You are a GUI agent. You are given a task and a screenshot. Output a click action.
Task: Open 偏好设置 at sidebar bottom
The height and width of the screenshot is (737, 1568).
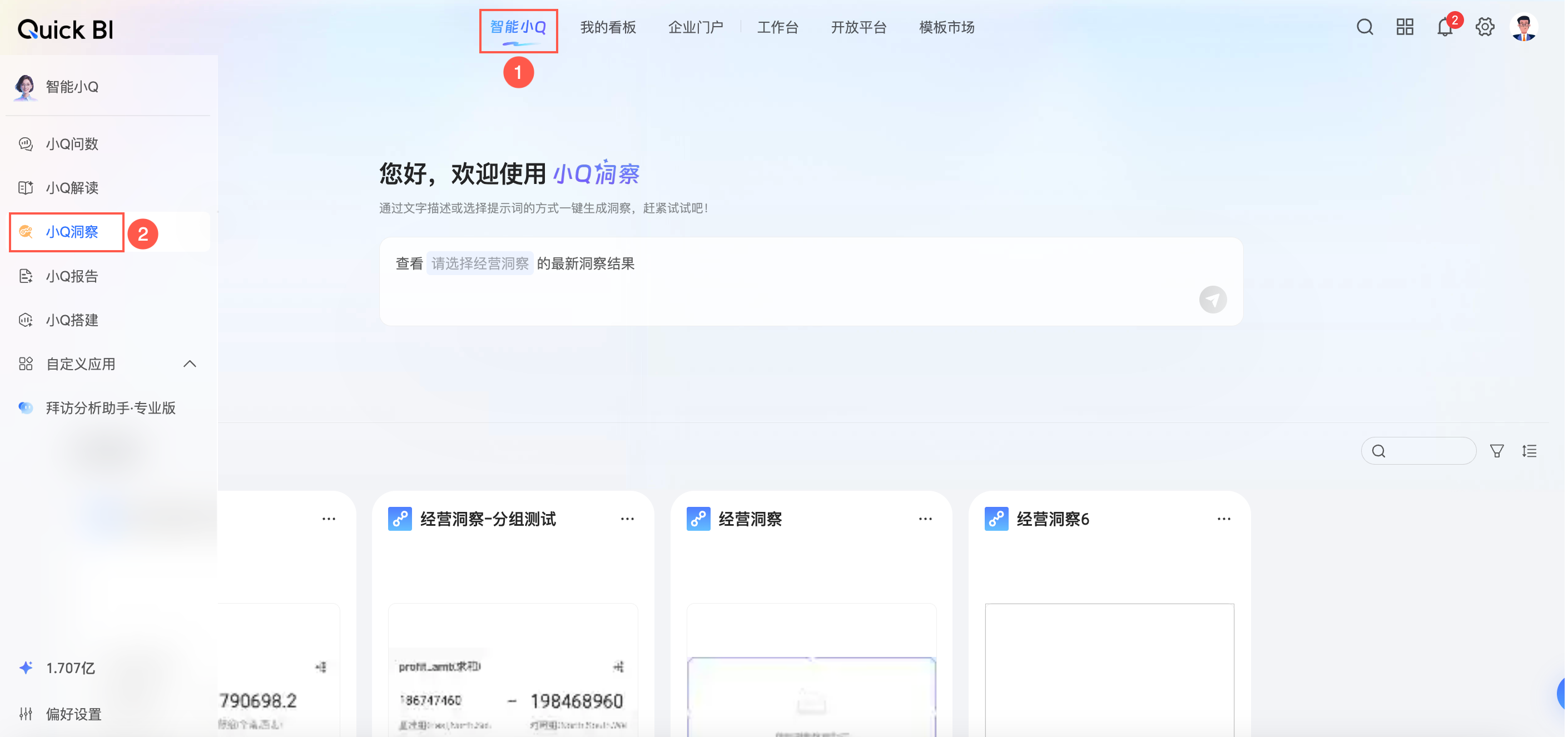point(73,714)
